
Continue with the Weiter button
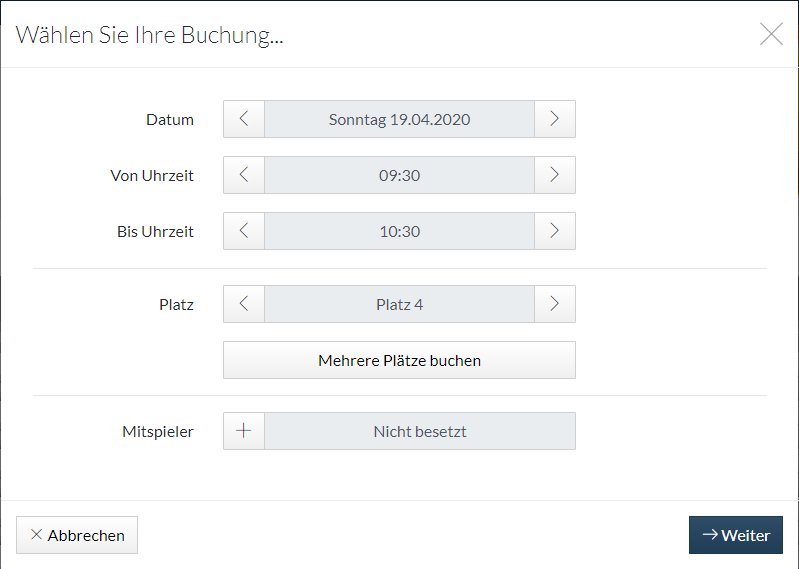(736, 535)
